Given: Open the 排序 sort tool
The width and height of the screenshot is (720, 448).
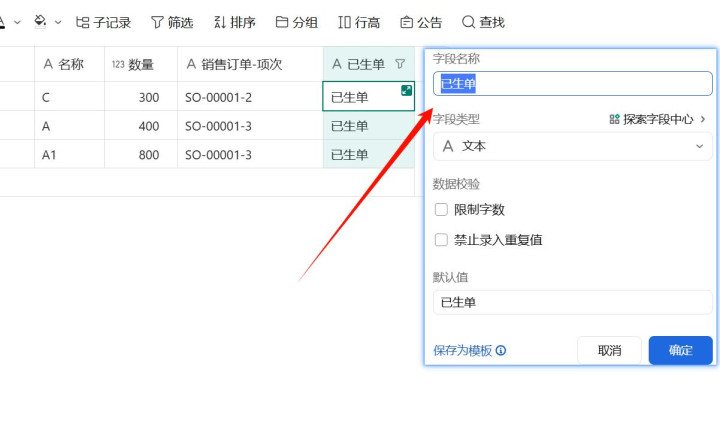Looking at the screenshot, I should coord(235,22).
